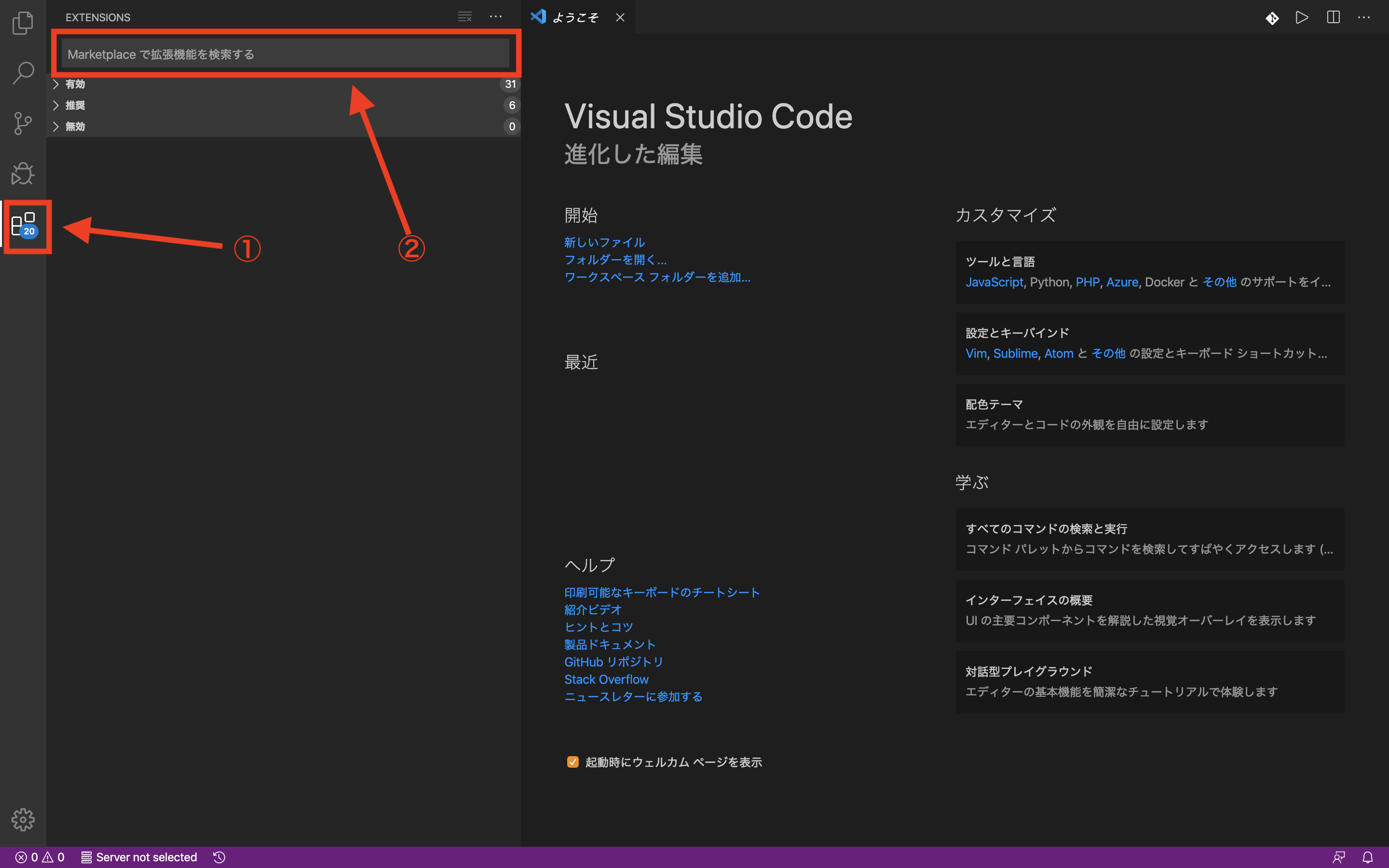This screenshot has height=868, width=1389.
Task: Expand the 推奨 extensions section
Action: point(284,105)
